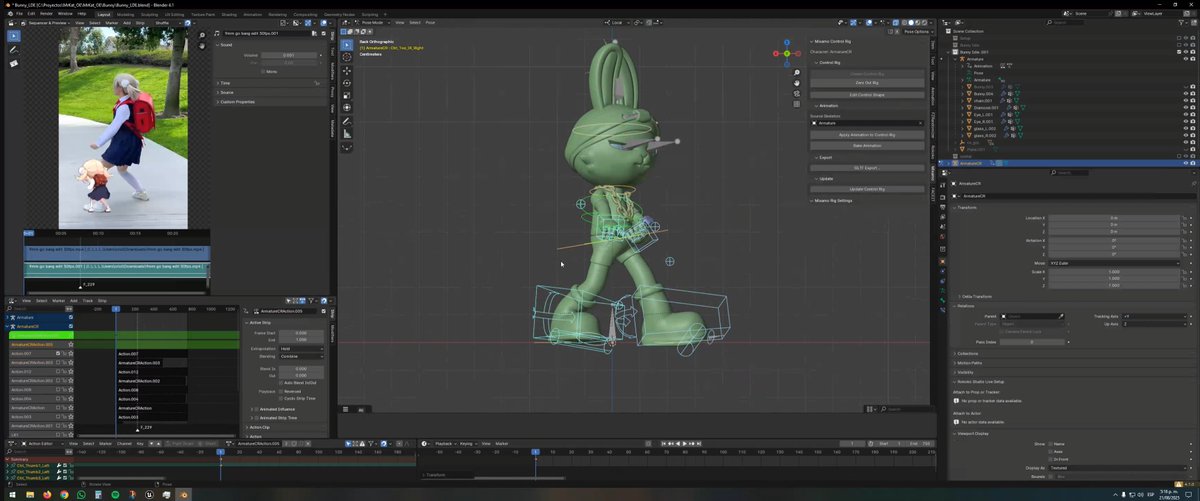The height and width of the screenshot is (501, 1200).
Task: Select the Transform tool in the 3D viewport
Action: pos(347,106)
